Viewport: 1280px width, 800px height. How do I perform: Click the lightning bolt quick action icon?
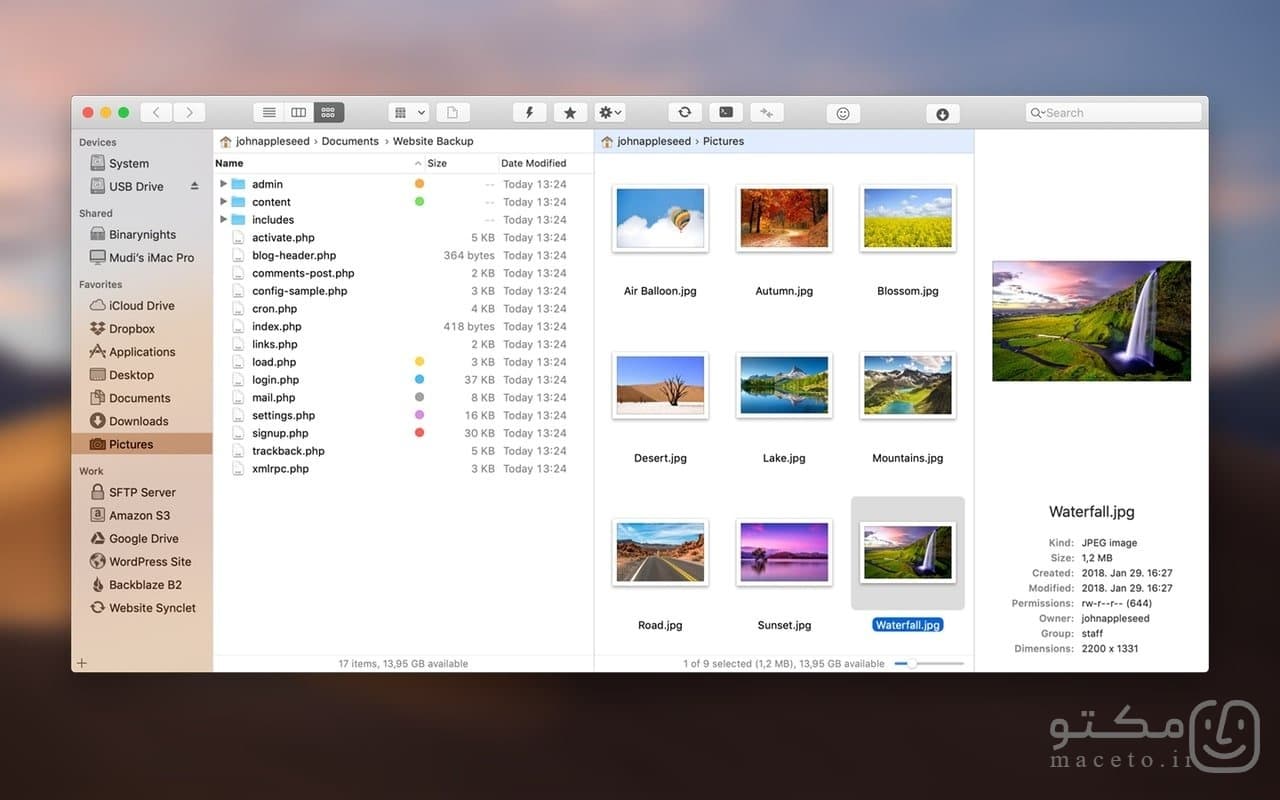[530, 113]
